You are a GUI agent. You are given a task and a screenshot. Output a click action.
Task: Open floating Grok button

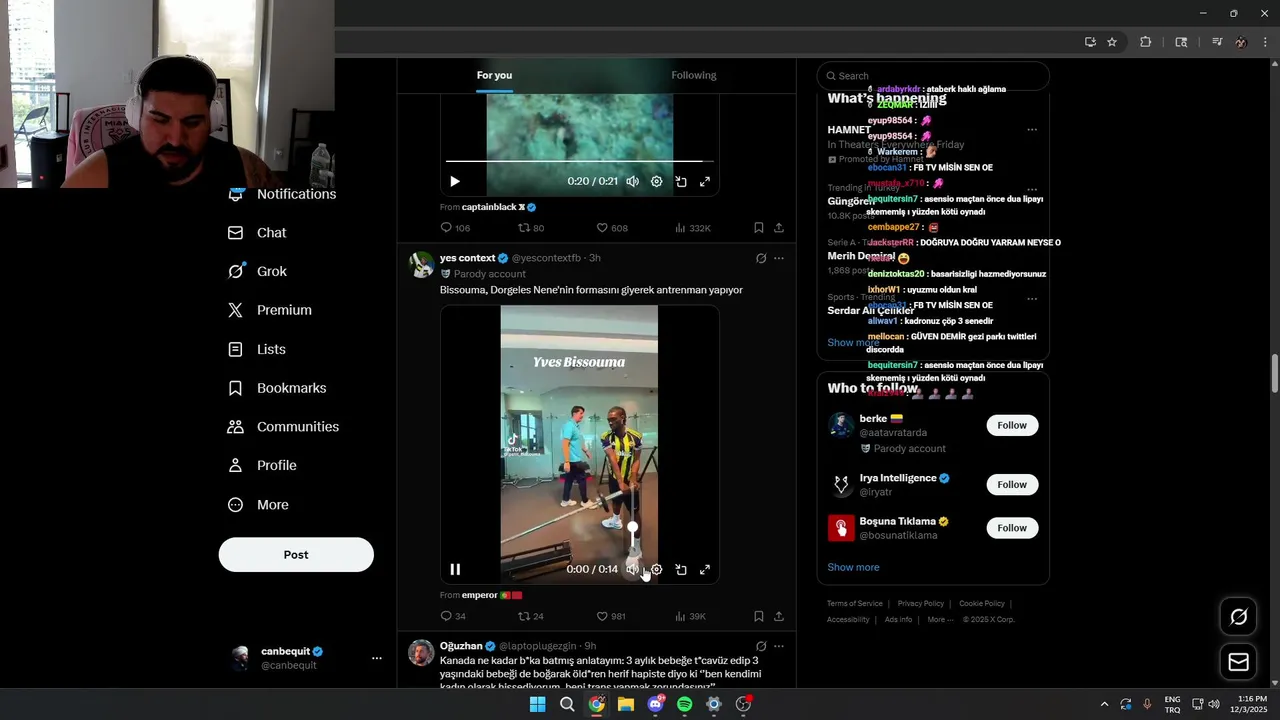pyautogui.click(x=1238, y=616)
